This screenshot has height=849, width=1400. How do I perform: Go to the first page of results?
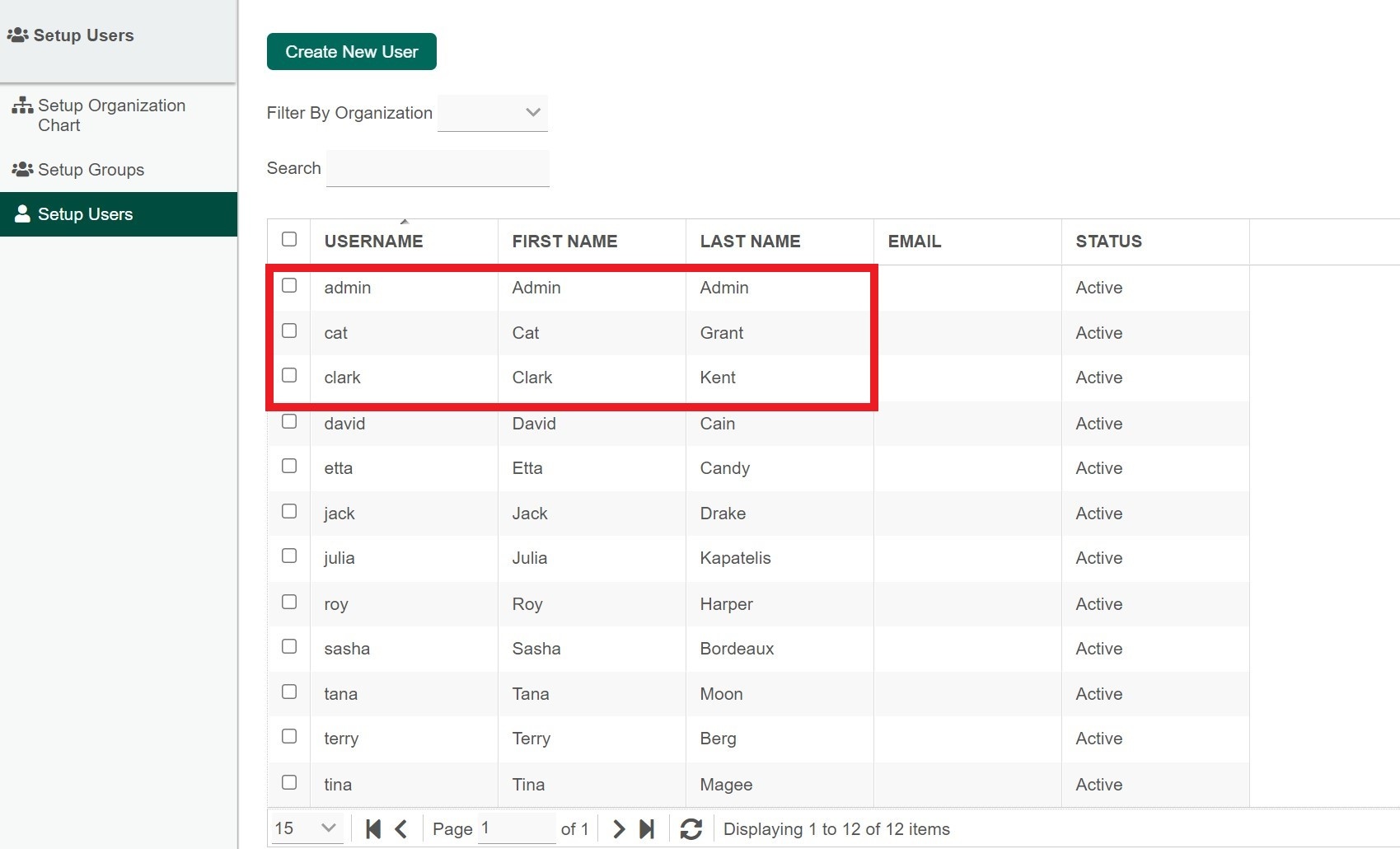pos(373,829)
